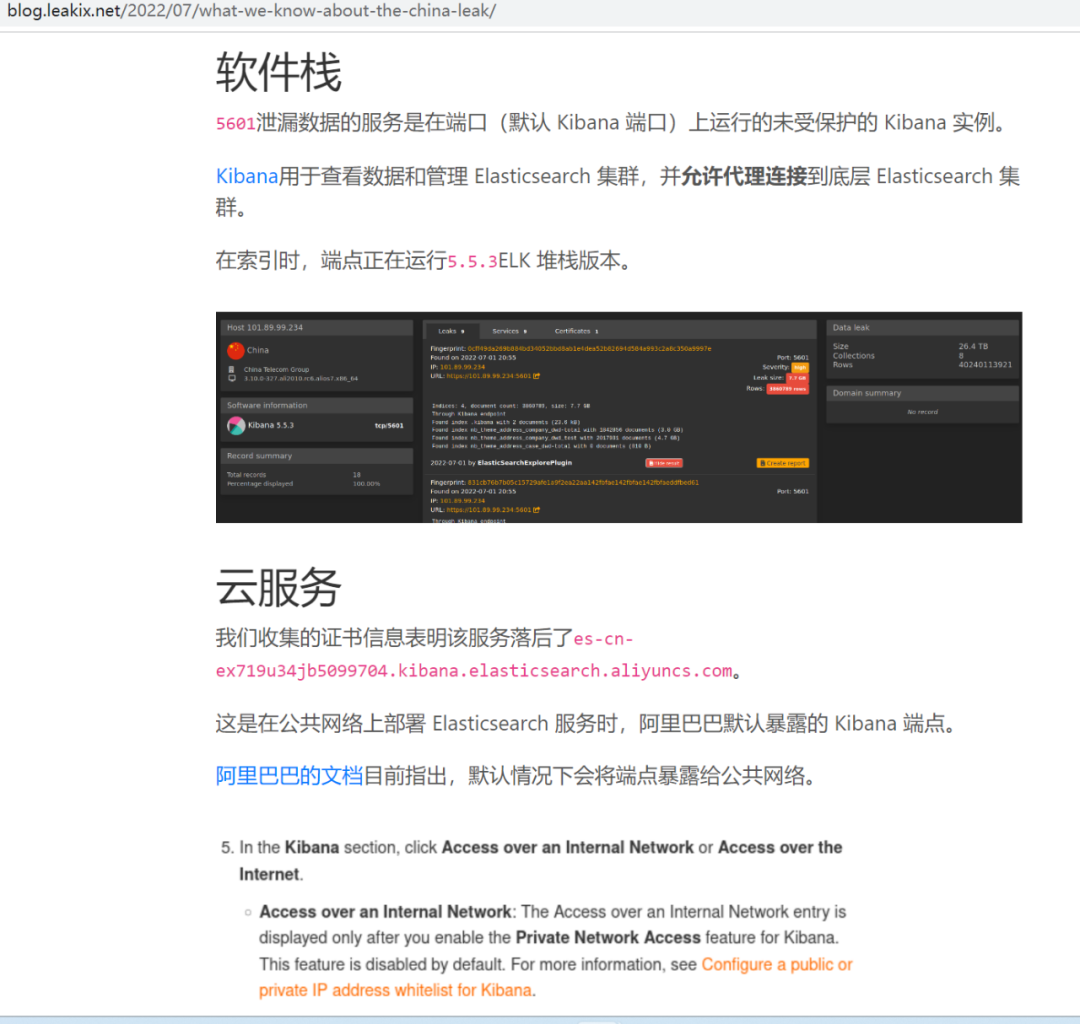The width and height of the screenshot is (1080, 1024).
Task: Click the external-link icon after the first leak URL
Action: 536,376
